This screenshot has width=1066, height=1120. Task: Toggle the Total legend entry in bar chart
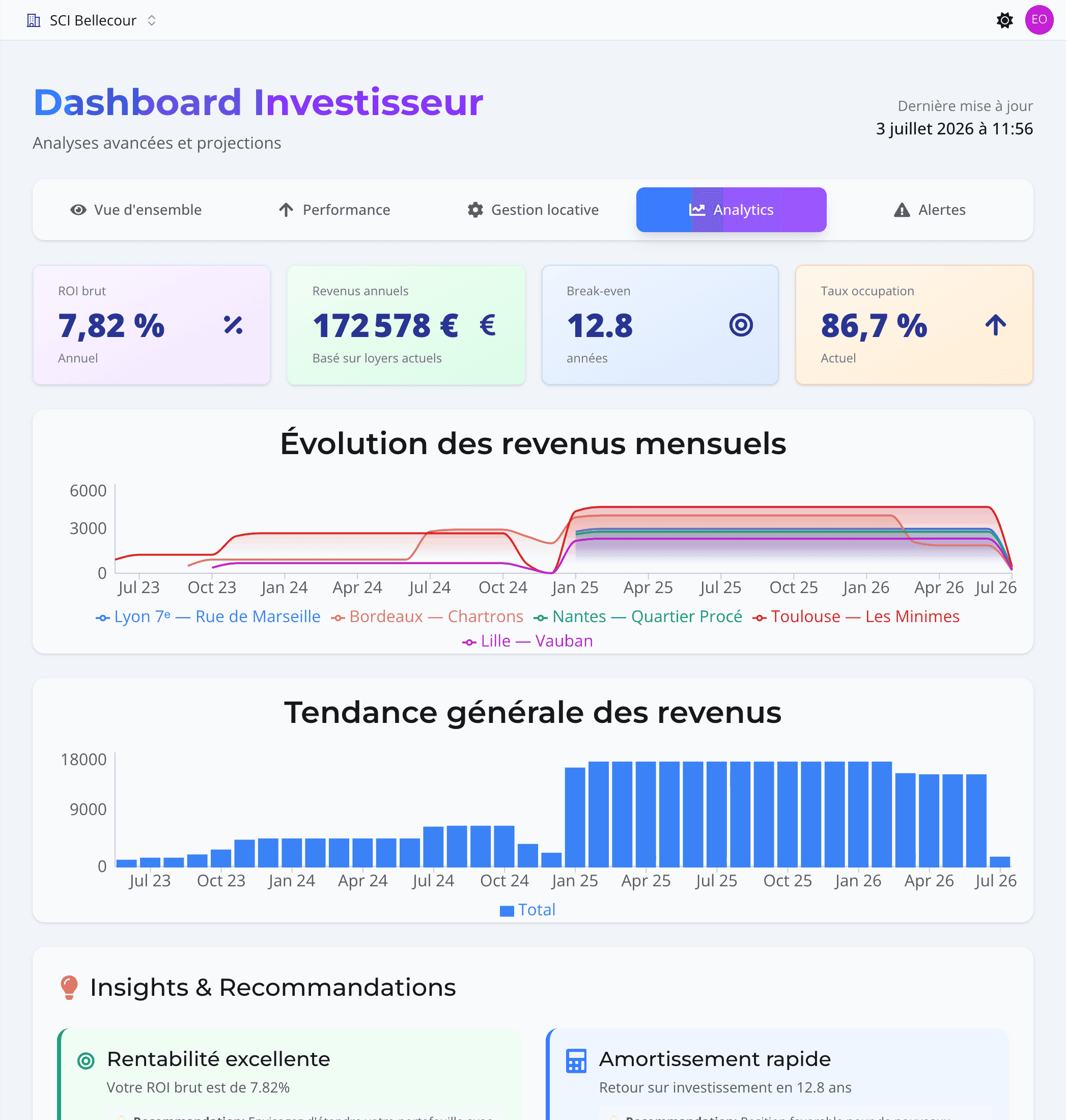coord(527,910)
